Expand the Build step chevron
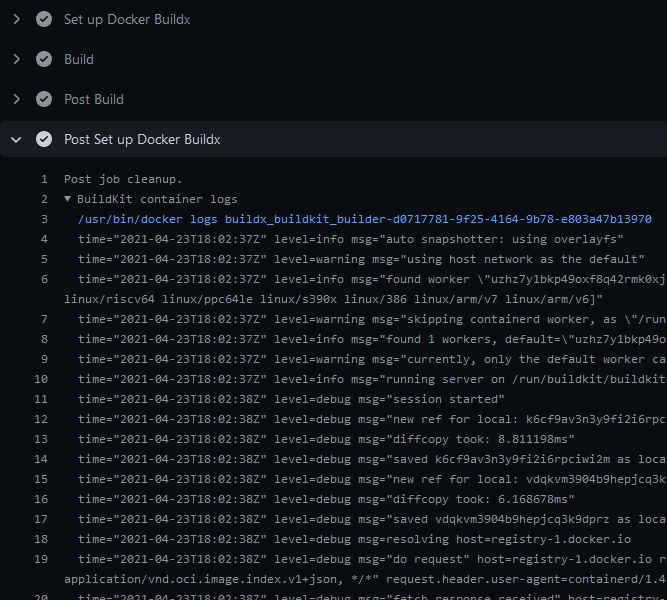Image resolution: width=667 pixels, height=600 pixels. [x=16, y=59]
